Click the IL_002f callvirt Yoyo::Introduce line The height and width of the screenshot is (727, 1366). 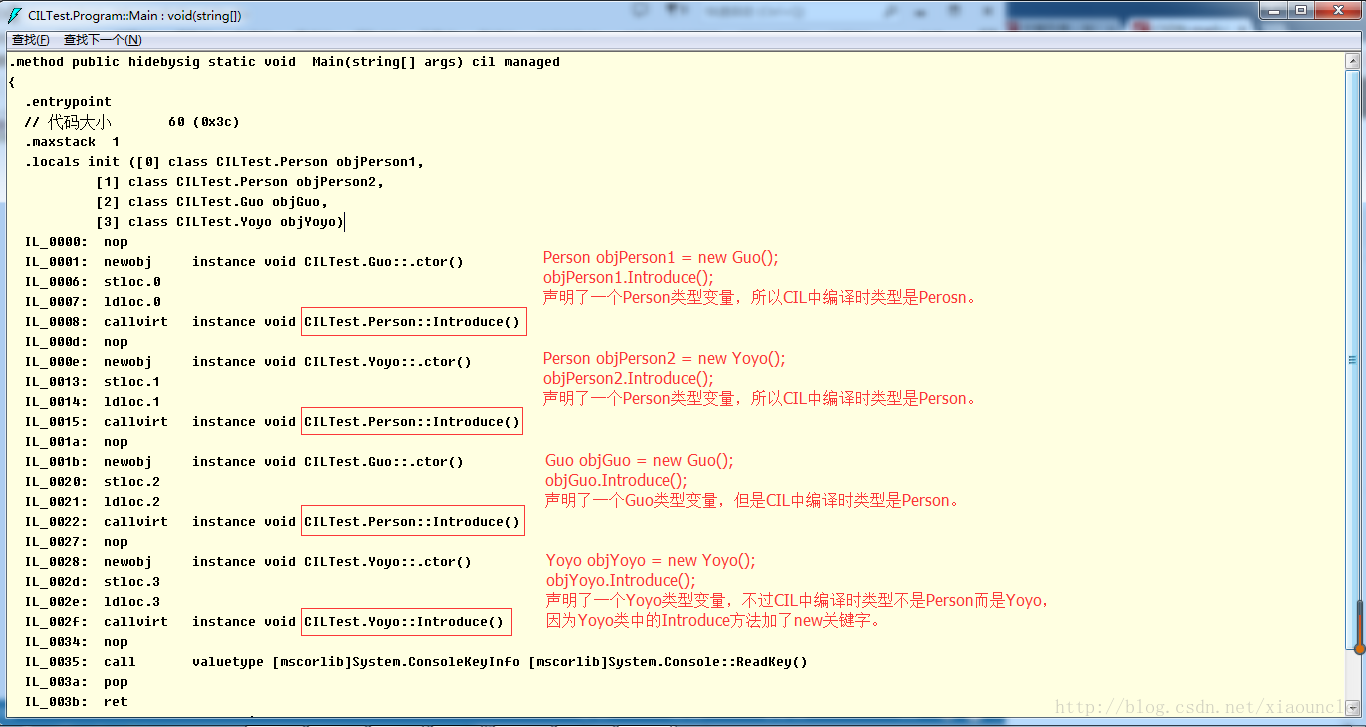pos(264,622)
